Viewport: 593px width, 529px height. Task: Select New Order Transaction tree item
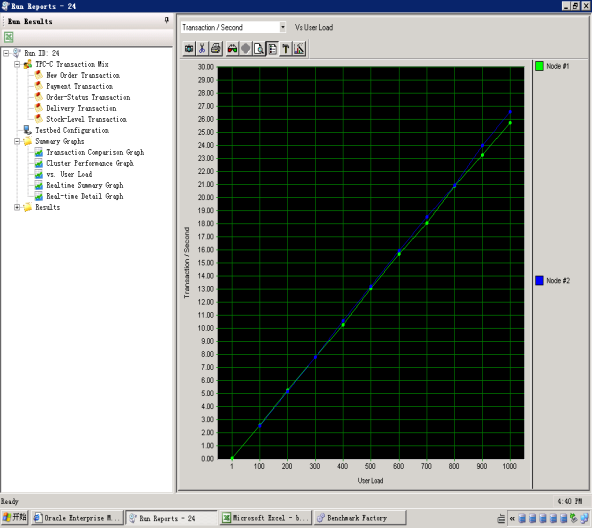(83, 75)
